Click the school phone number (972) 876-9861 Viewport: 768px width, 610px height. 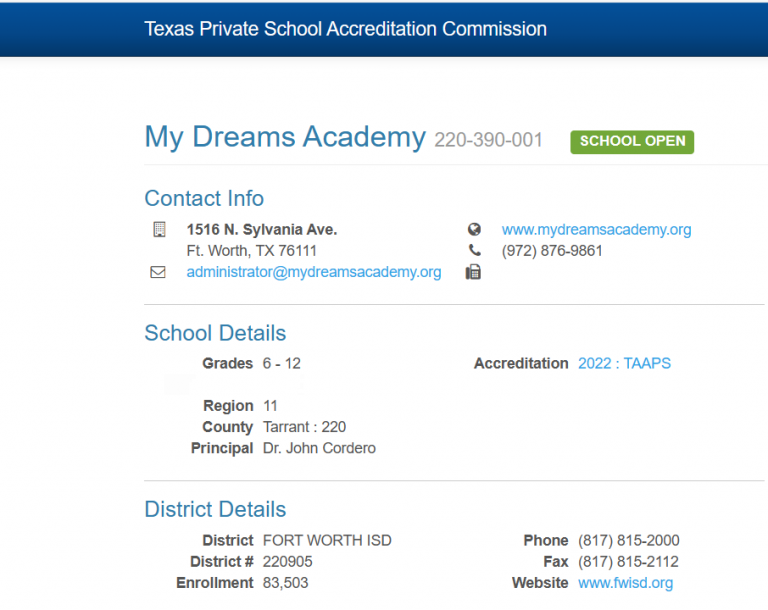pos(552,251)
